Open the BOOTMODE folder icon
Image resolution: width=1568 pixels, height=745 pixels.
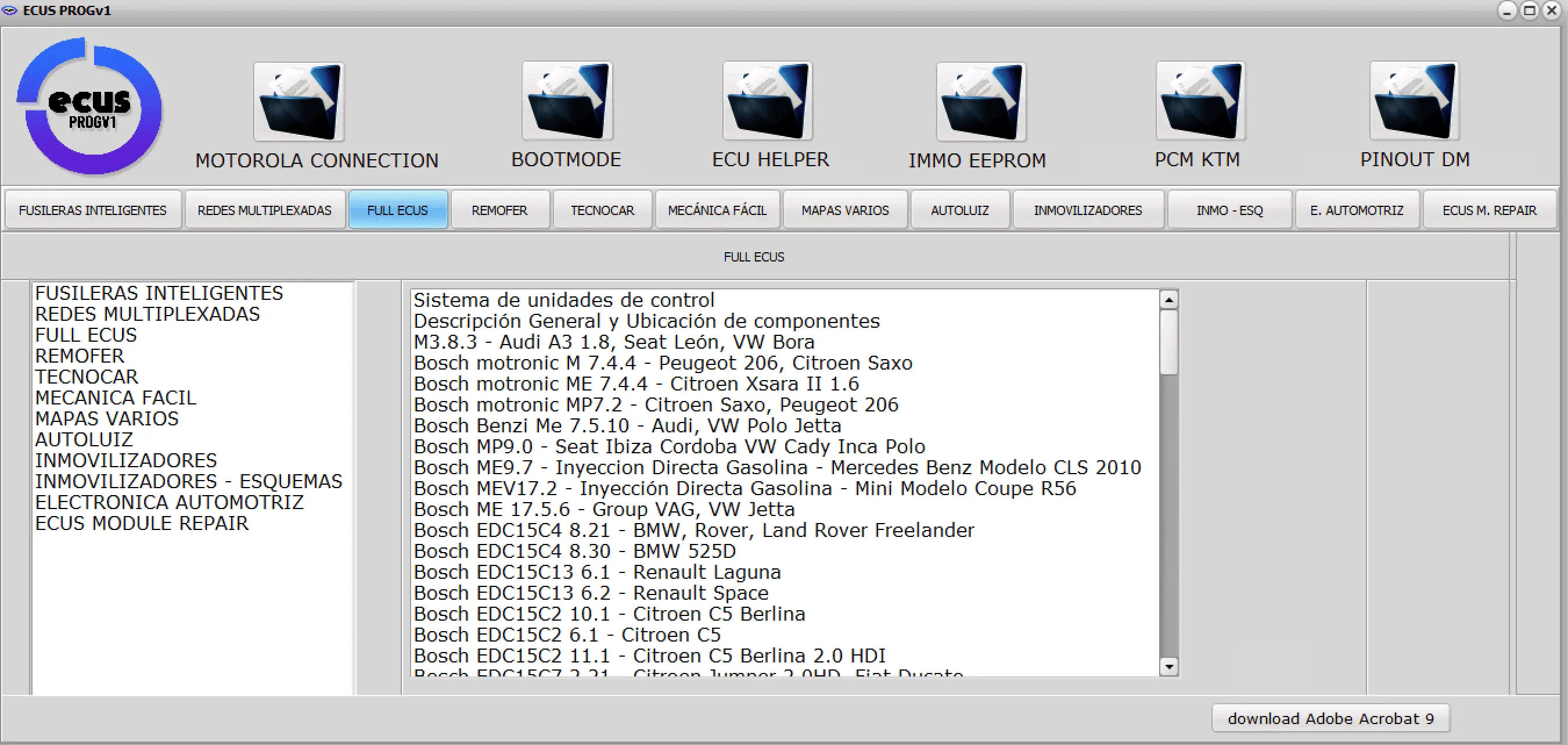point(567,101)
